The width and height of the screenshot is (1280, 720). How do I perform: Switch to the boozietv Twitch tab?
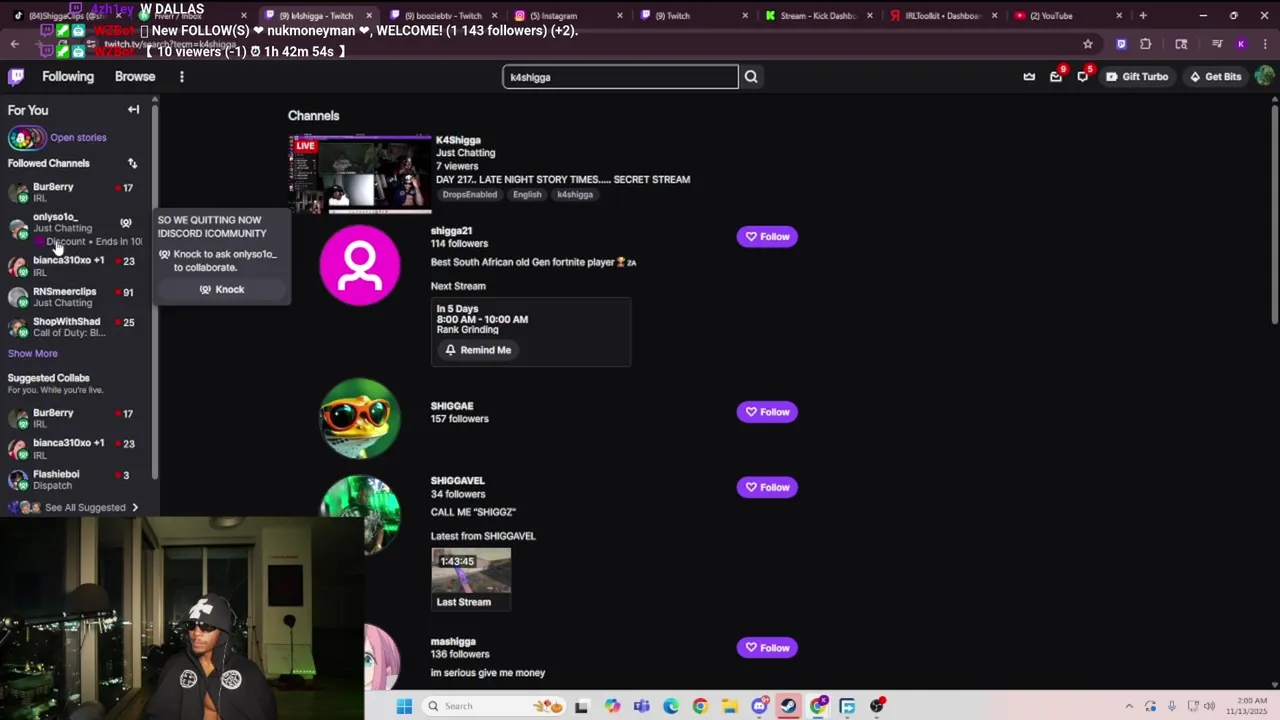click(x=443, y=15)
